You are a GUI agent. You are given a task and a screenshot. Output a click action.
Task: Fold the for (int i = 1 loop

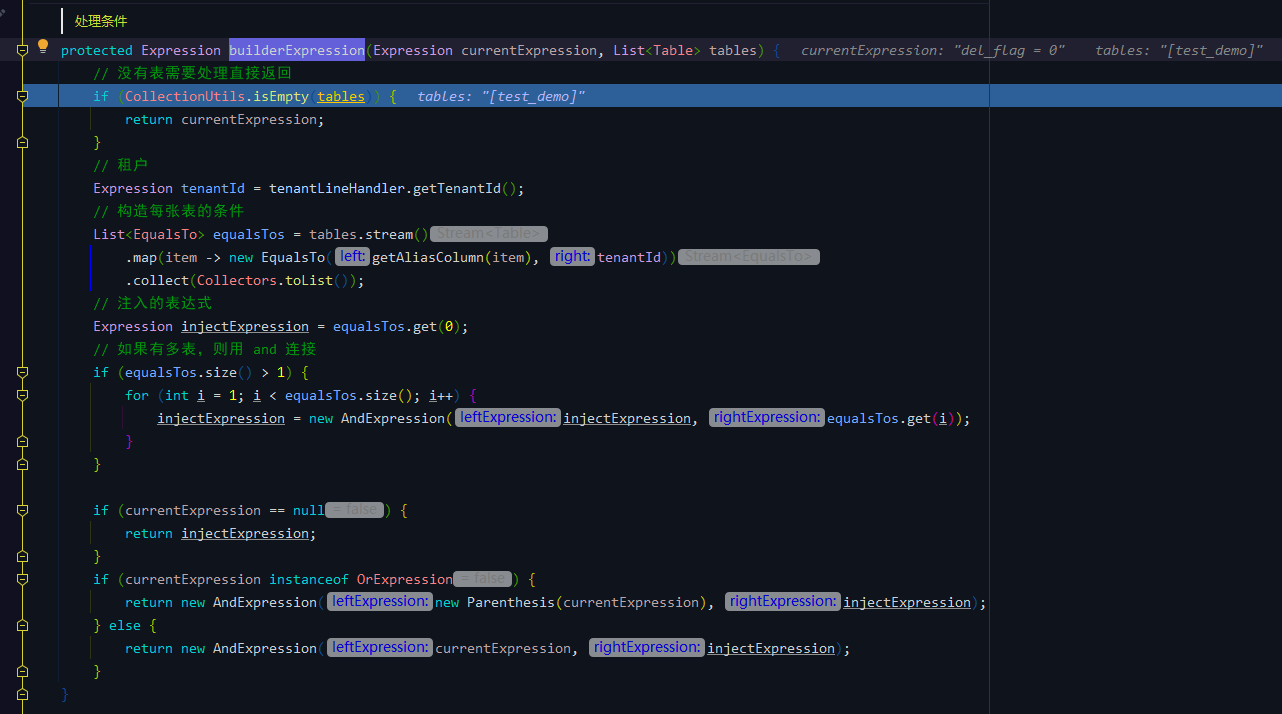[22, 395]
